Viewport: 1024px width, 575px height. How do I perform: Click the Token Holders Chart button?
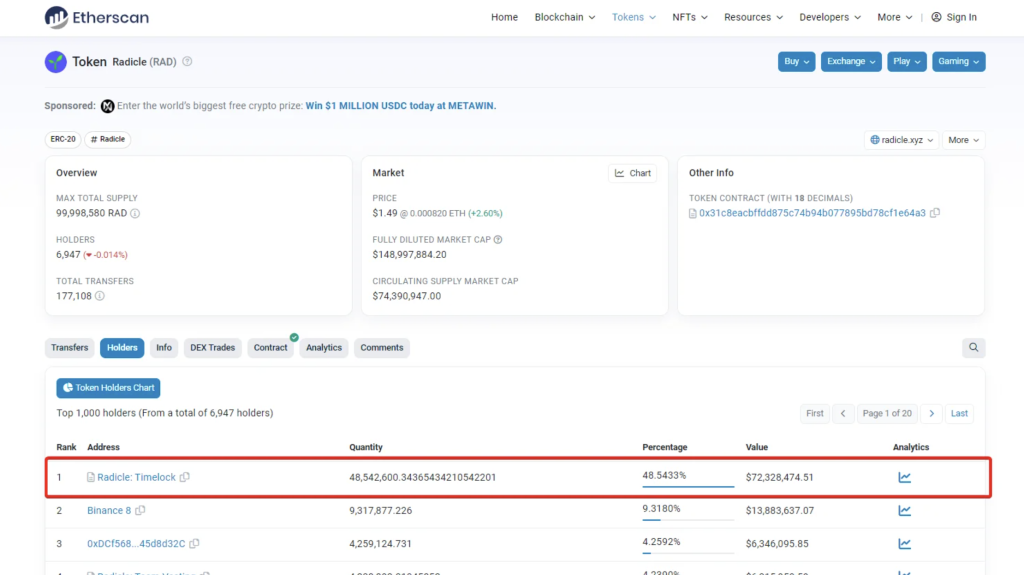(x=108, y=388)
